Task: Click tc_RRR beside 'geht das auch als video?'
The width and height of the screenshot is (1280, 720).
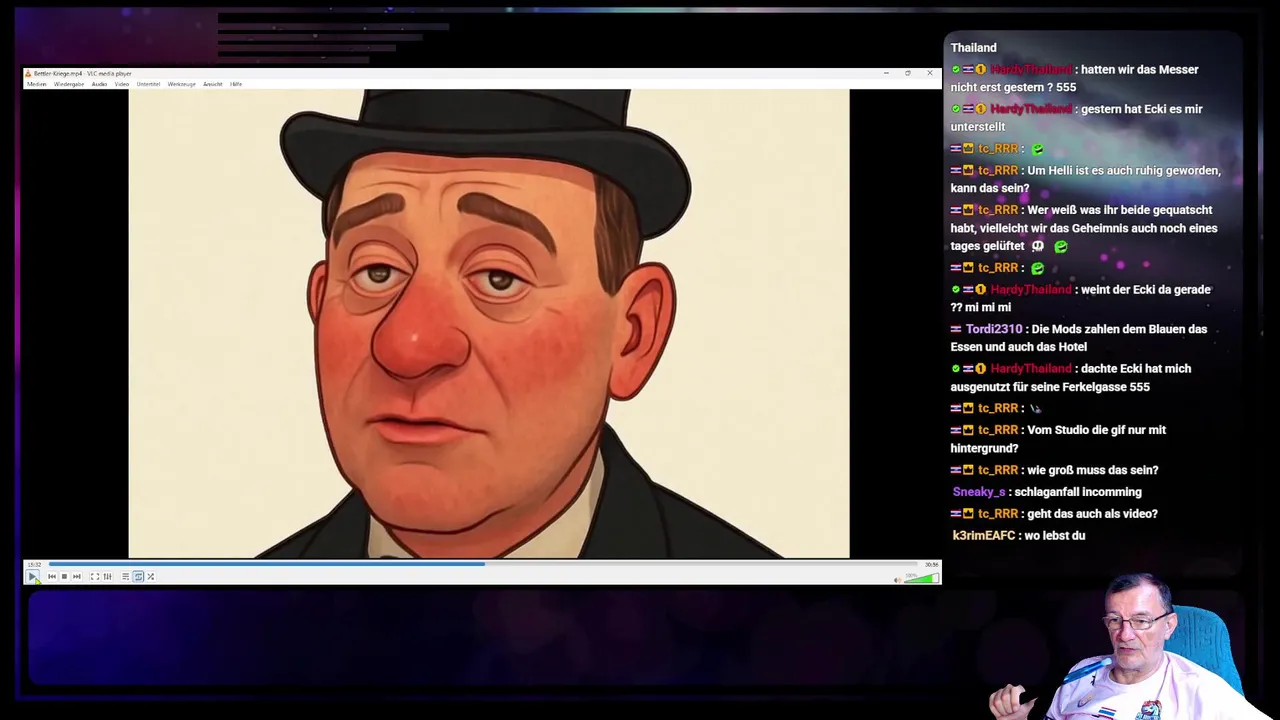Action: click(998, 514)
